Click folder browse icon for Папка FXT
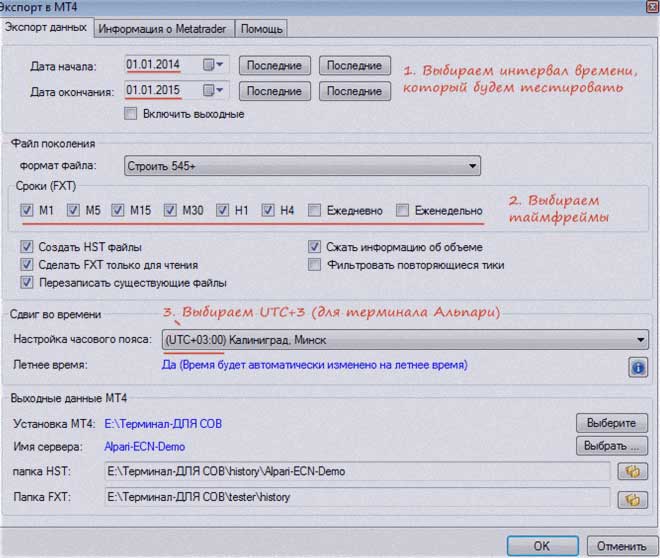The height and width of the screenshot is (558, 660). point(632,498)
